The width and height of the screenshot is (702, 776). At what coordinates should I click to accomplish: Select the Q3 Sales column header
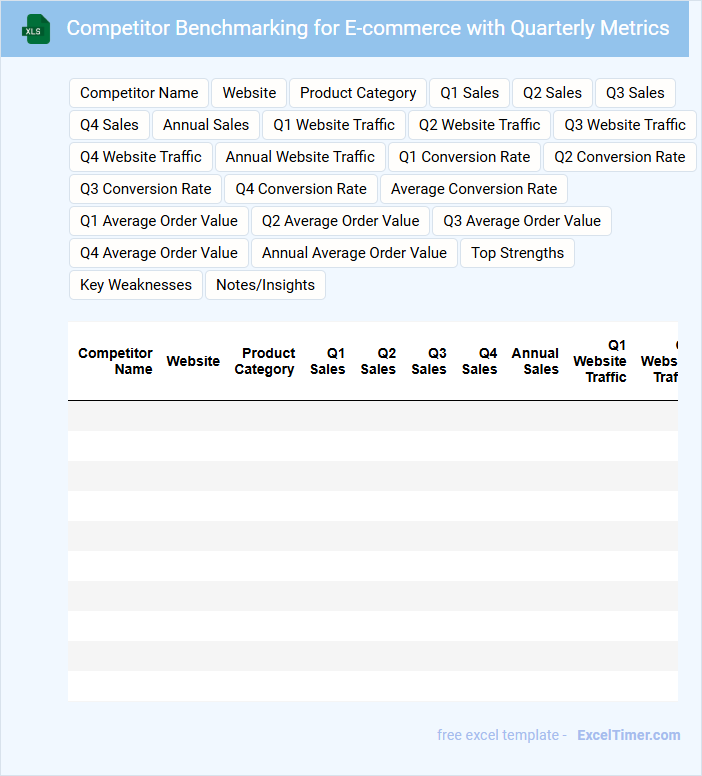click(429, 361)
